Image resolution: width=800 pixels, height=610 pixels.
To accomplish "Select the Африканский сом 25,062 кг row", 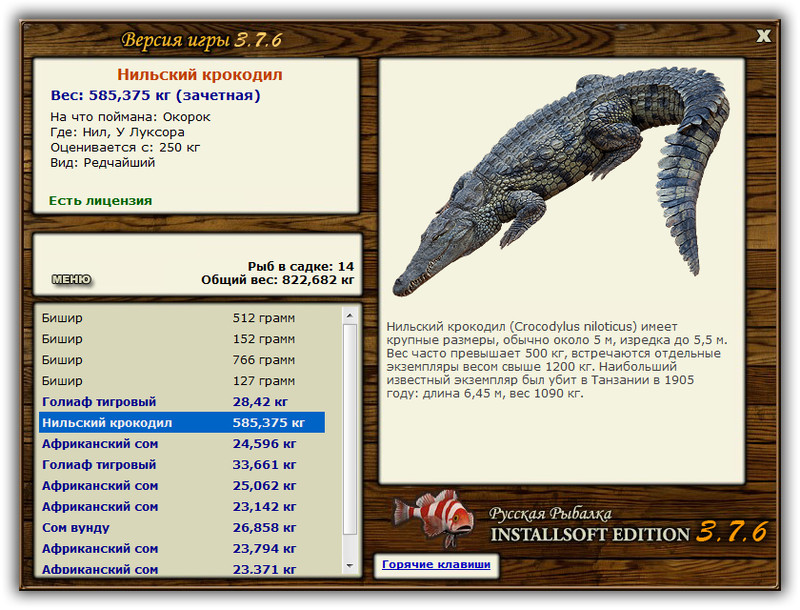I will tap(182, 486).
